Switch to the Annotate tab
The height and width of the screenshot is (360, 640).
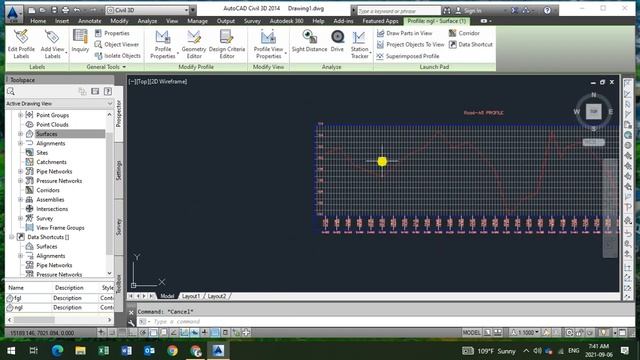coord(89,21)
